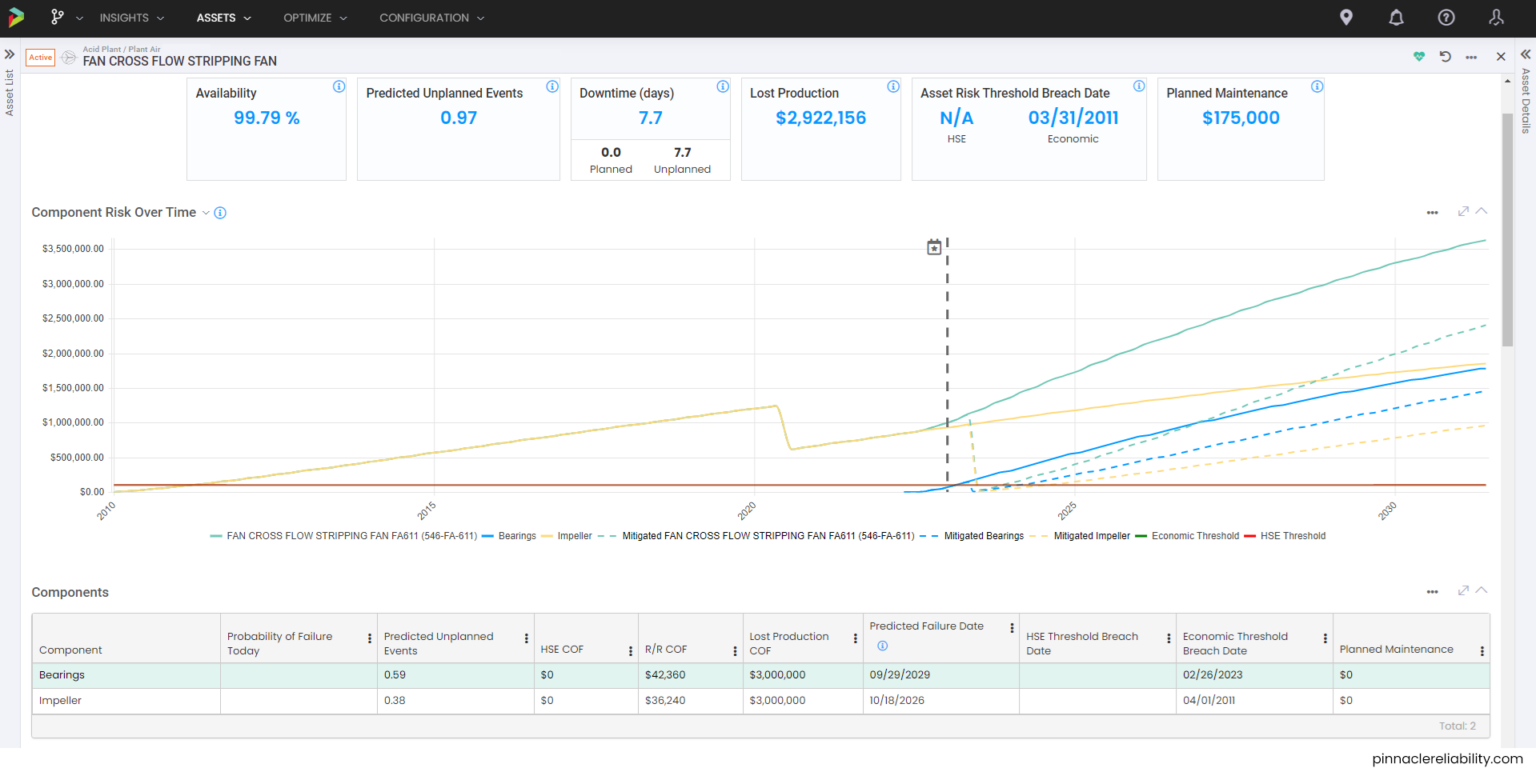Open the user profile icon
Screen dimensions: 1536x772
[1496, 18]
